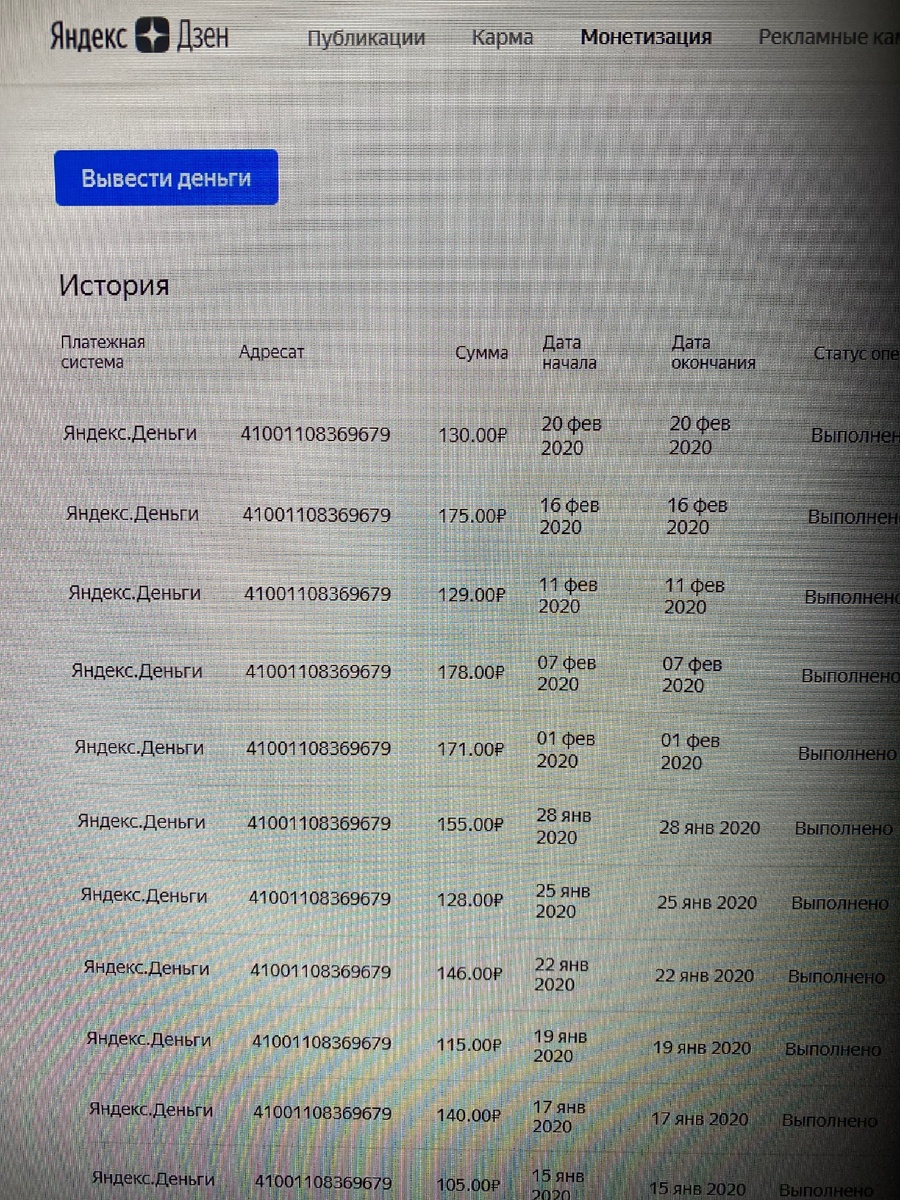Click Яндекс.Деньги in the 175.00₽ row
The width and height of the screenshot is (900, 1200).
132,514
